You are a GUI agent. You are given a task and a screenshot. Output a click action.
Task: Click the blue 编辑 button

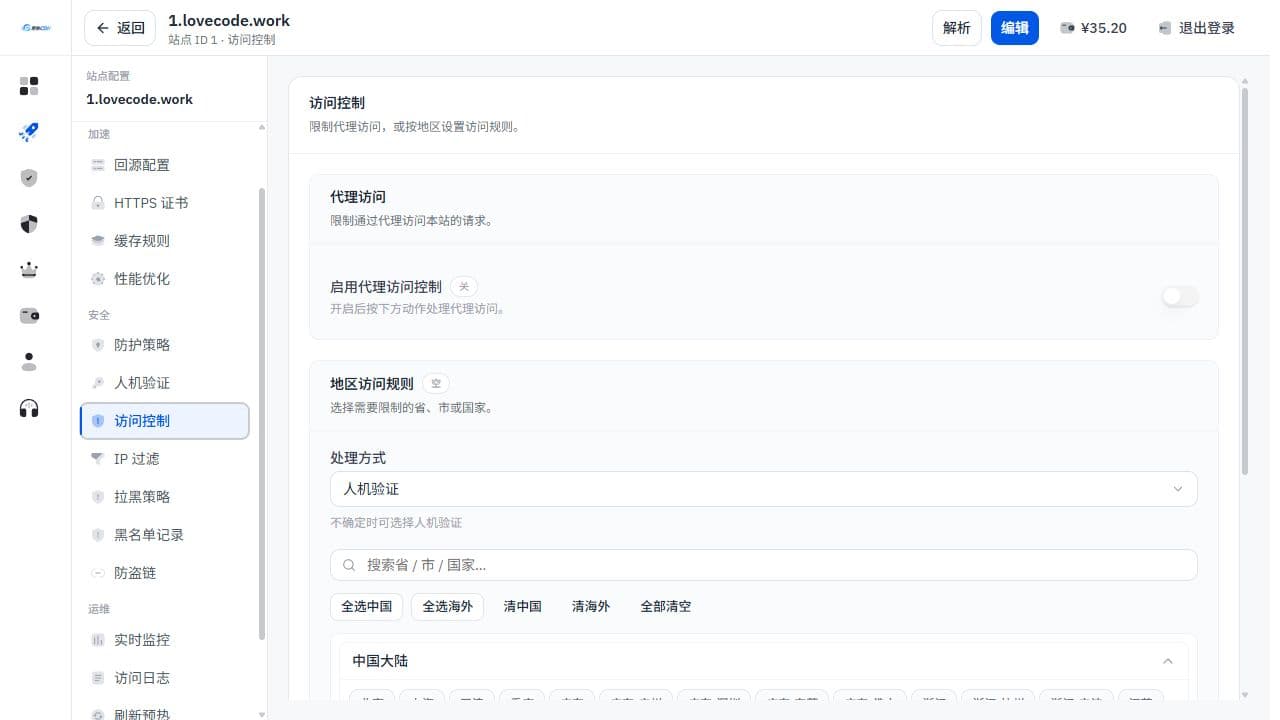point(1015,28)
